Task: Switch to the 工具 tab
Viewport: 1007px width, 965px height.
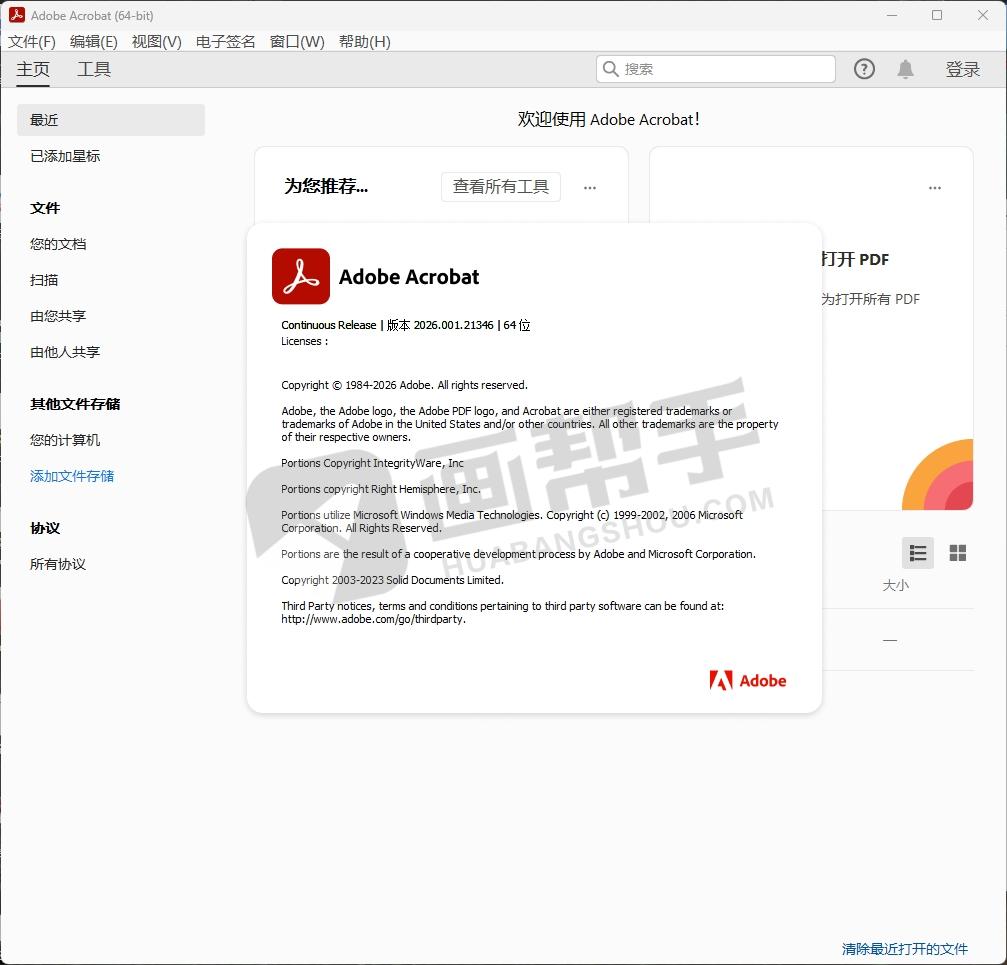Action: pyautogui.click(x=94, y=69)
